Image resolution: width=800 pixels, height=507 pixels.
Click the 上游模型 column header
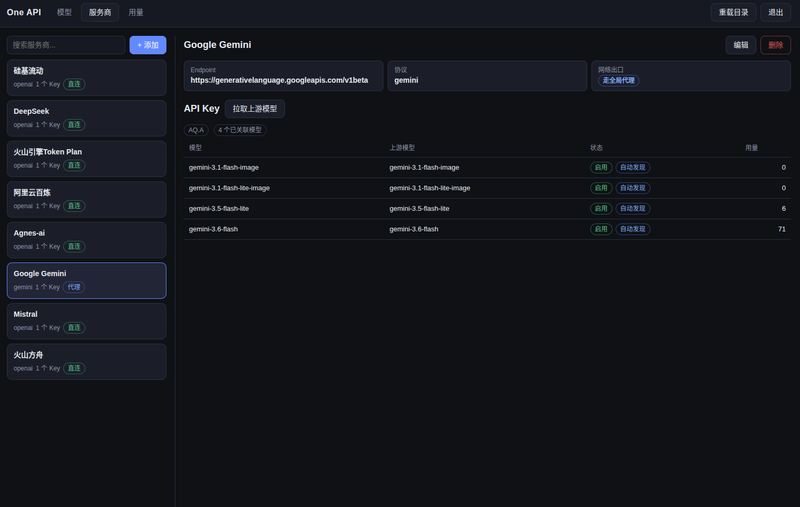pyautogui.click(x=402, y=148)
